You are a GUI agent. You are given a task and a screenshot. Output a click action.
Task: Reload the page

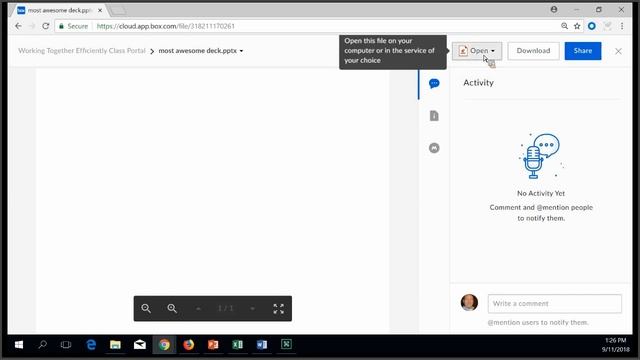[46, 26]
